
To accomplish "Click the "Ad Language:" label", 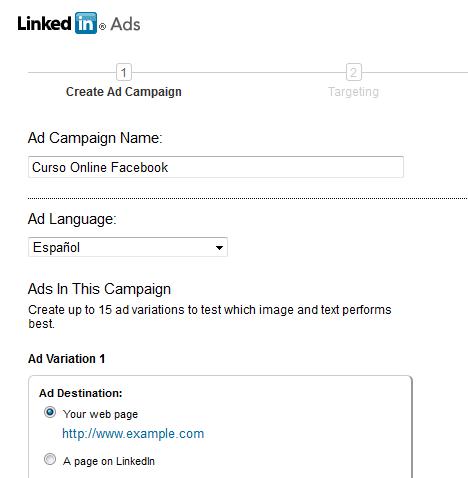I will 72,219.
